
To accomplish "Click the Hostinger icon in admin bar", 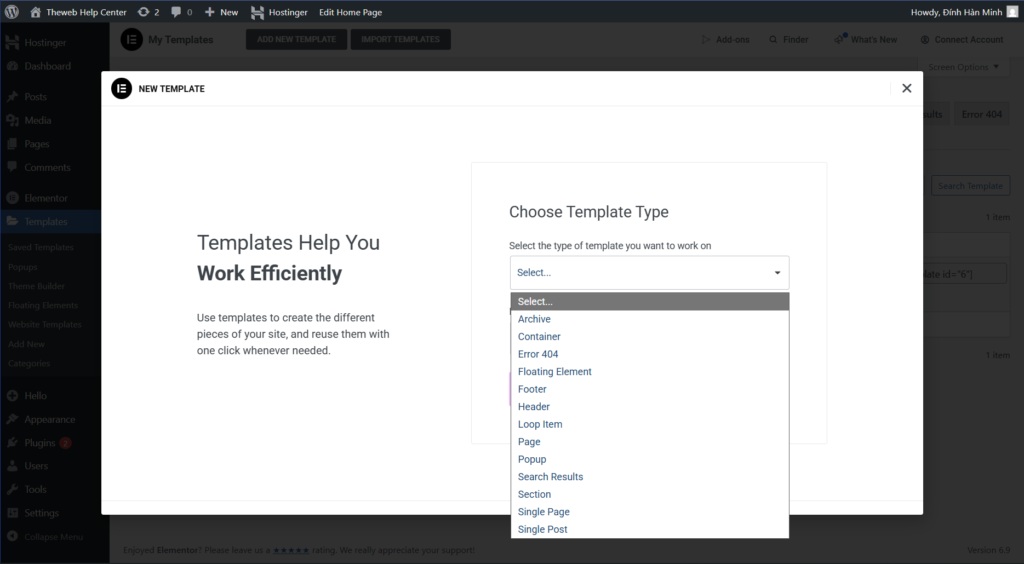I will [258, 12].
